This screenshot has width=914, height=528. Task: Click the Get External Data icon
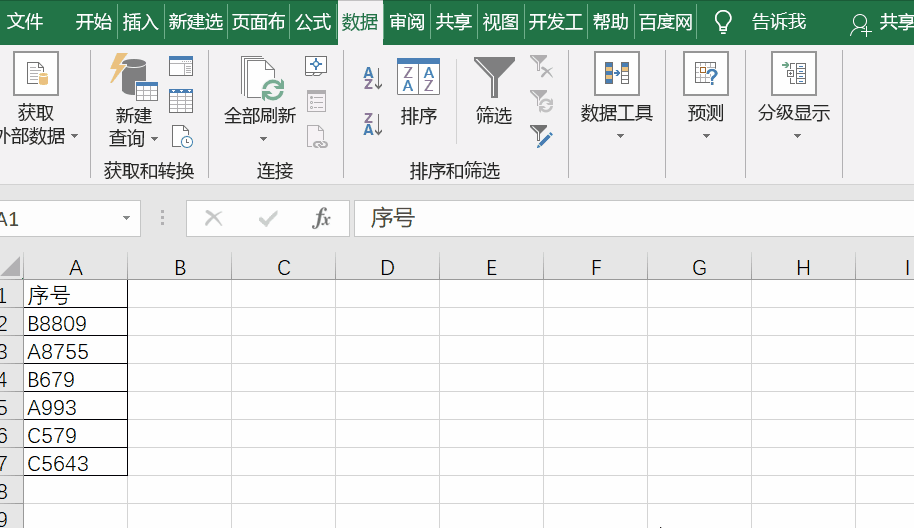[36, 73]
